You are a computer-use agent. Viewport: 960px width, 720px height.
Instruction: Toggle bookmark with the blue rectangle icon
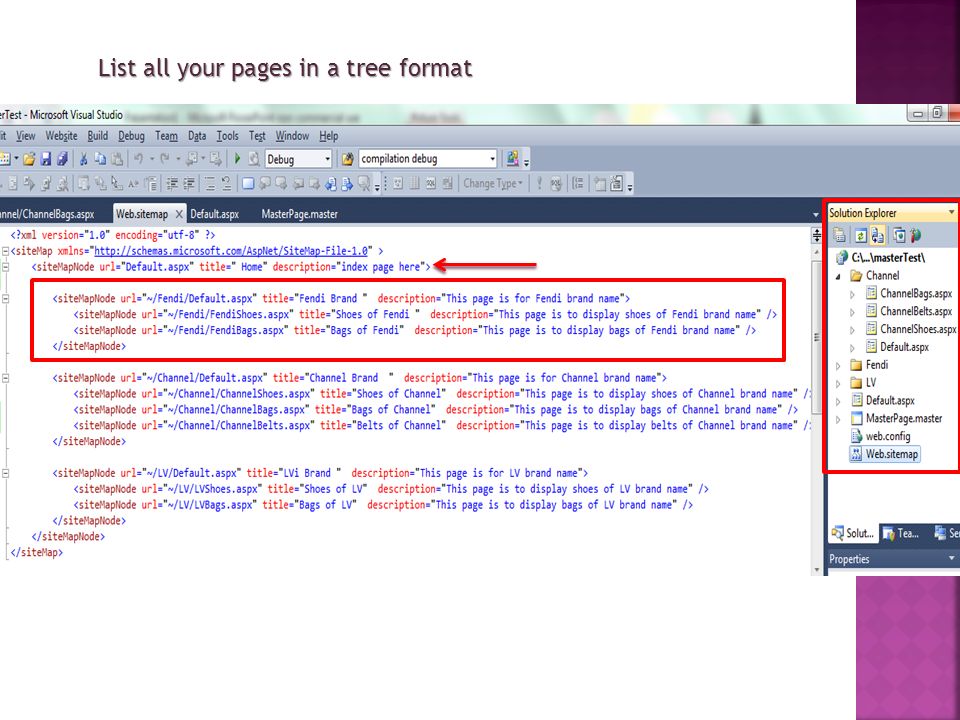click(x=248, y=183)
